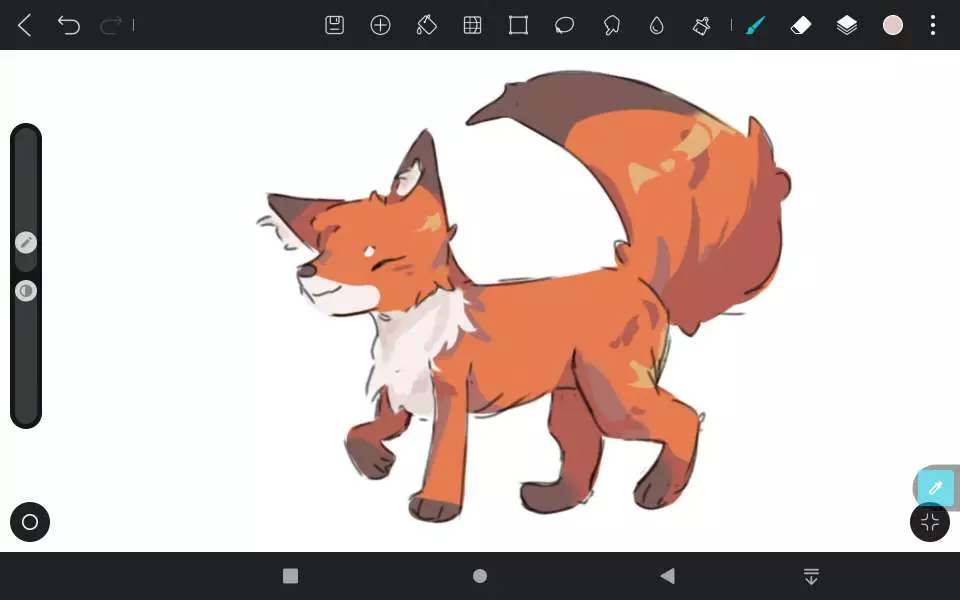Select the paint bucket fill tool
Image resolution: width=960 pixels, height=600 pixels.
click(x=427, y=26)
